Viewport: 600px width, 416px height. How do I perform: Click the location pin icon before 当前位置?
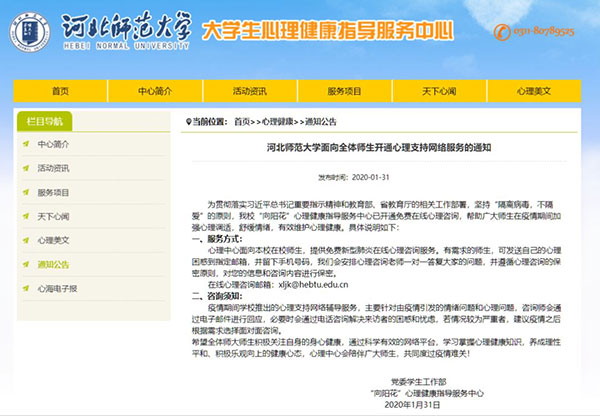184,122
